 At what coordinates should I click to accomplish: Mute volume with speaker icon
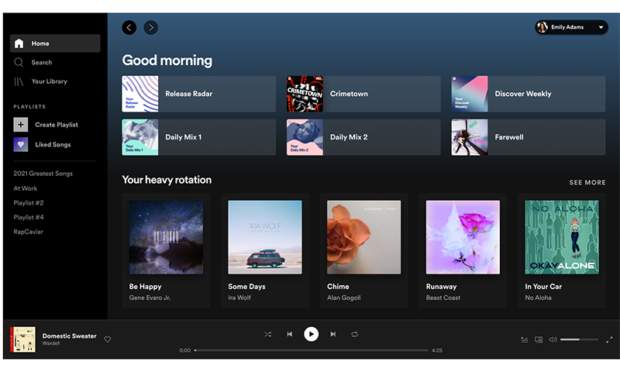click(x=553, y=340)
